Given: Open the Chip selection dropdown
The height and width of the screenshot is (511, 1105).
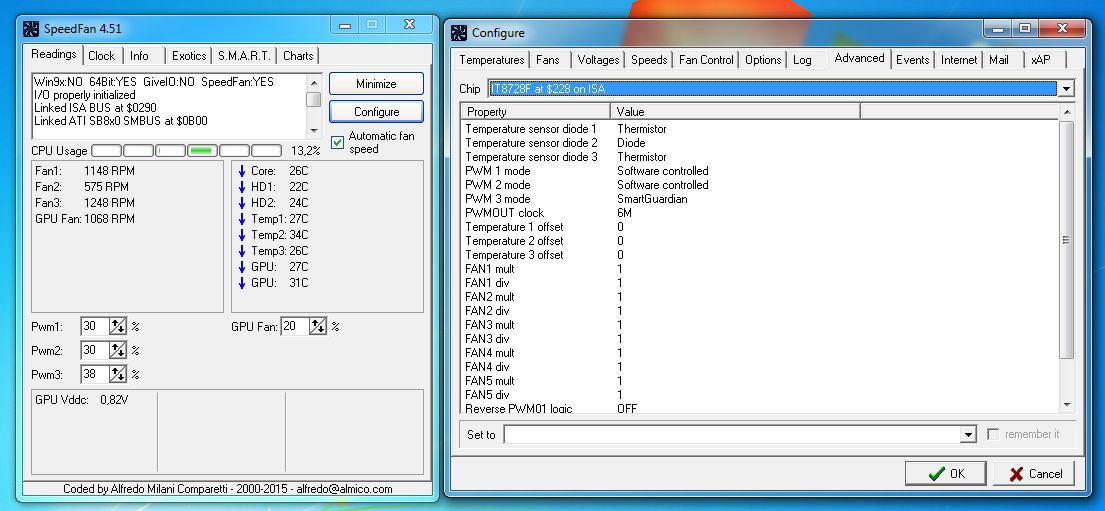Looking at the screenshot, I should click(1066, 89).
